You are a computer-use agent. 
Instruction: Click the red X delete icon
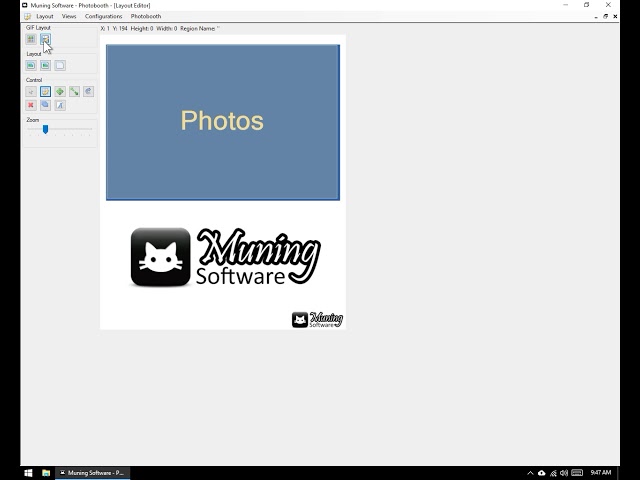tap(31, 105)
